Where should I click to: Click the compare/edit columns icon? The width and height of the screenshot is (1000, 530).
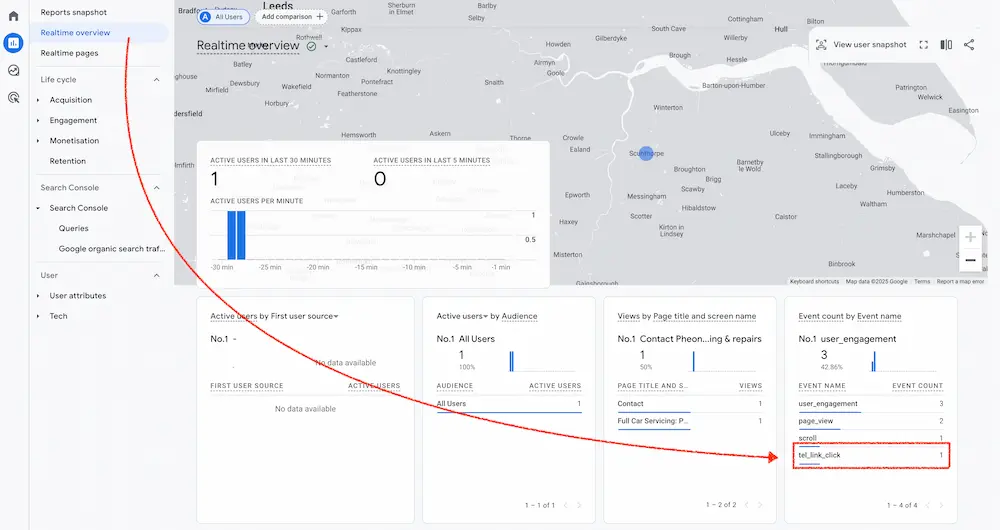[946, 45]
